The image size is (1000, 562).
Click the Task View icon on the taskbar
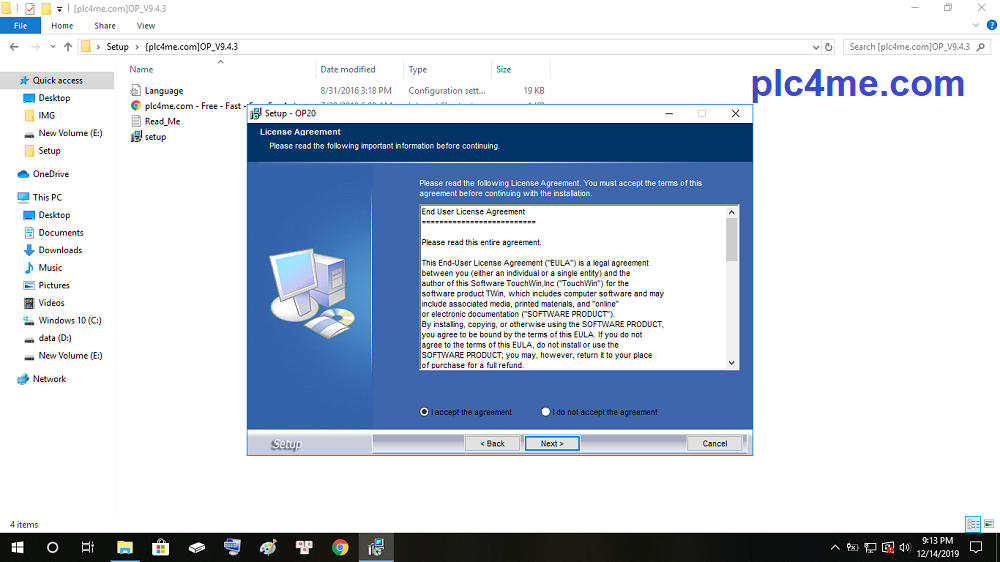pyautogui.click(x=88, y=547)
